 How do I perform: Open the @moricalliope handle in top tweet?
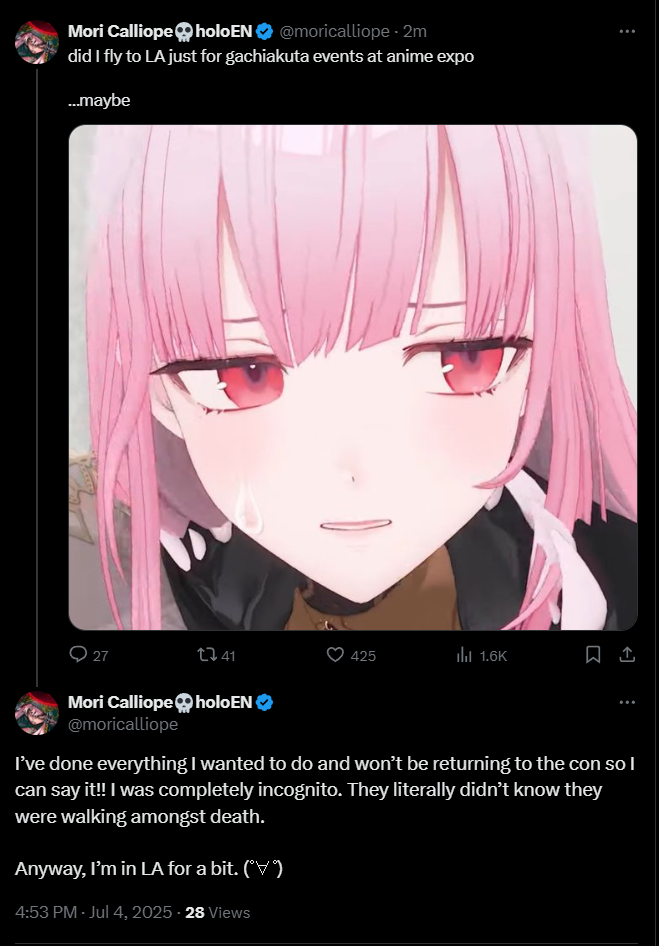tap(334, 31)
